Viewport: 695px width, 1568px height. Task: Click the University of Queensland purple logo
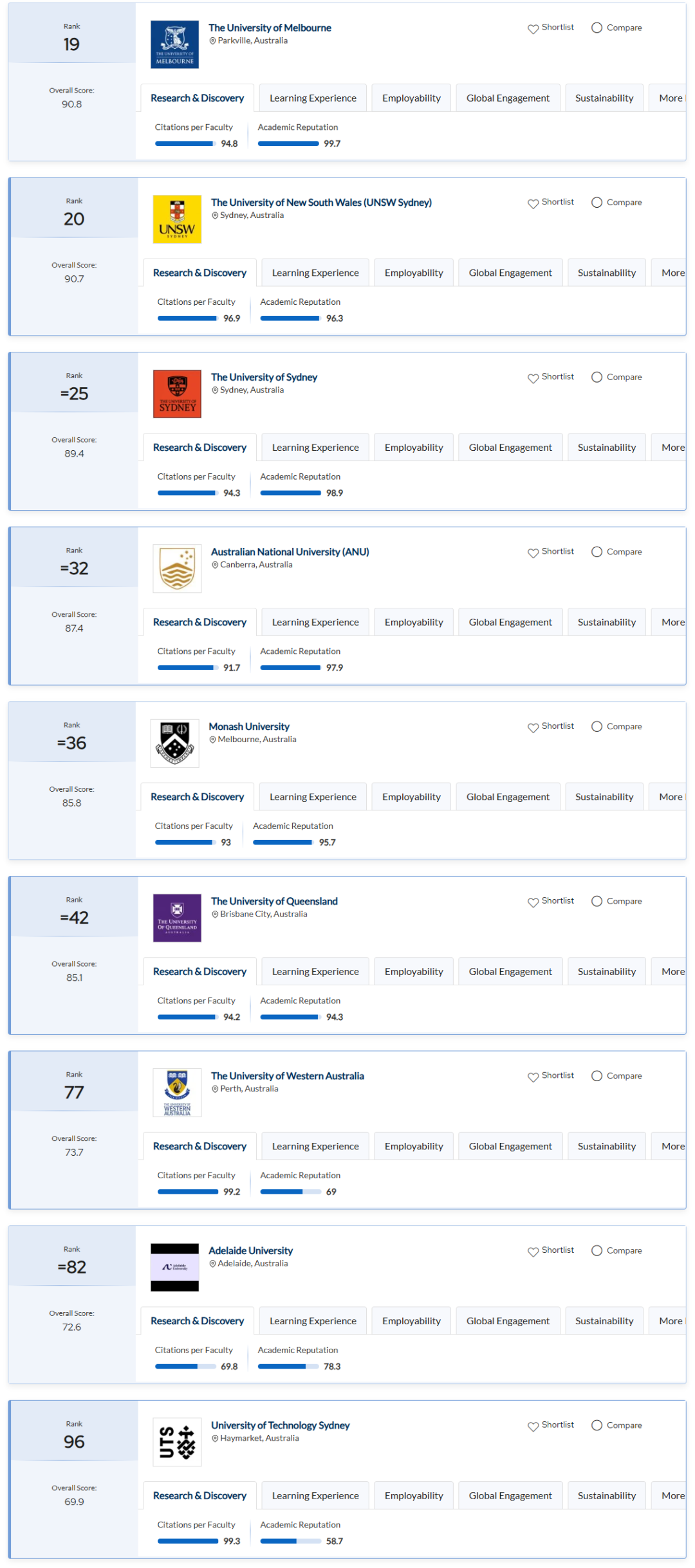pyautogui.click(x=177, y=918)
